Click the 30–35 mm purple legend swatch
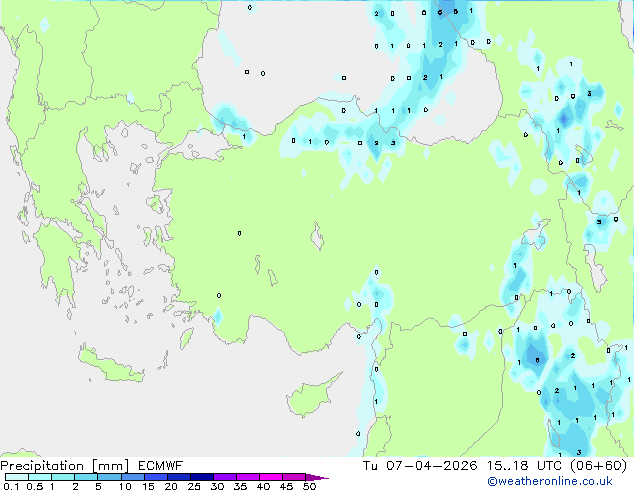 [x=225, y=477]
